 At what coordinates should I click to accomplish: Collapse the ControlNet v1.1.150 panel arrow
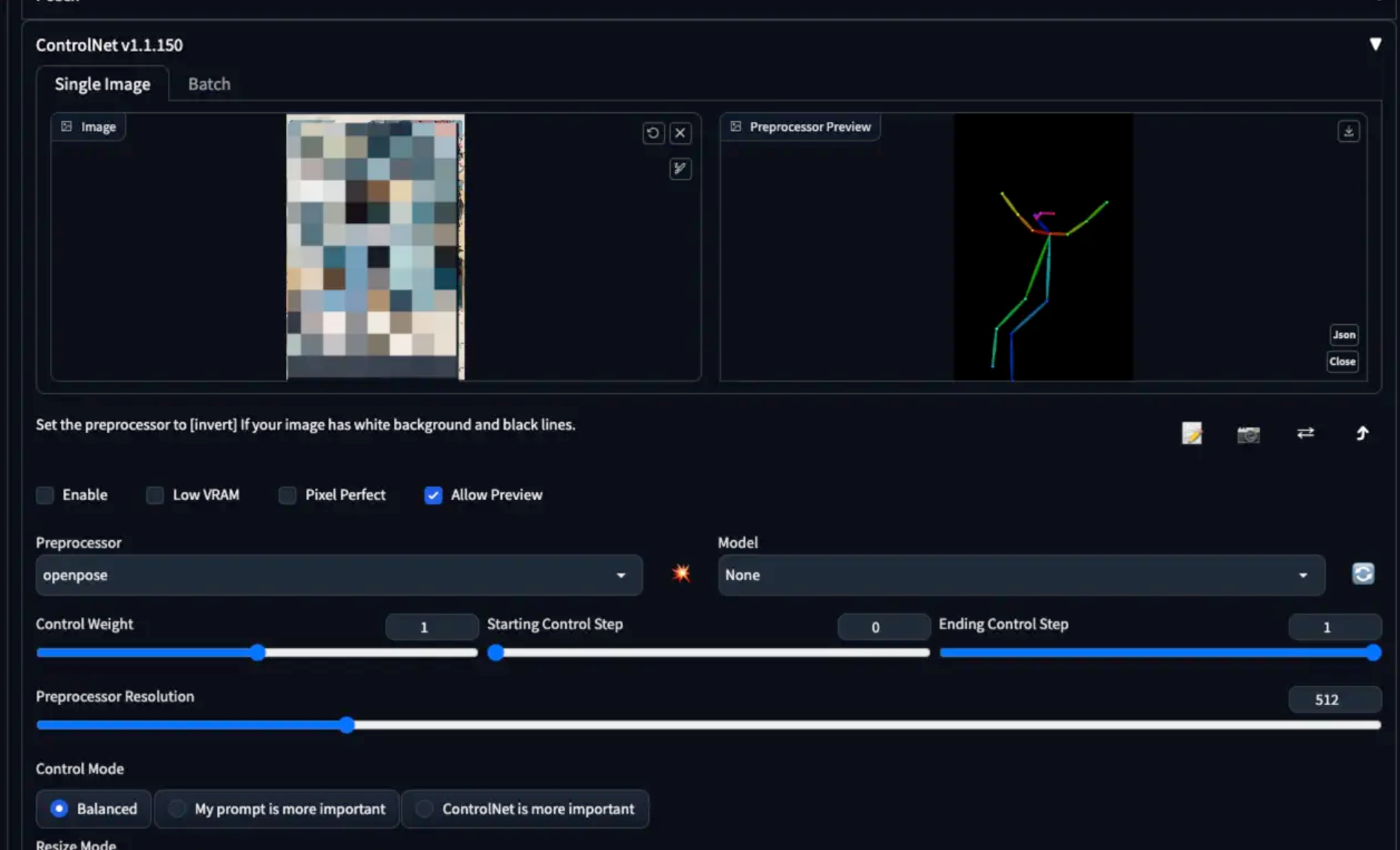coord(1375,45)
